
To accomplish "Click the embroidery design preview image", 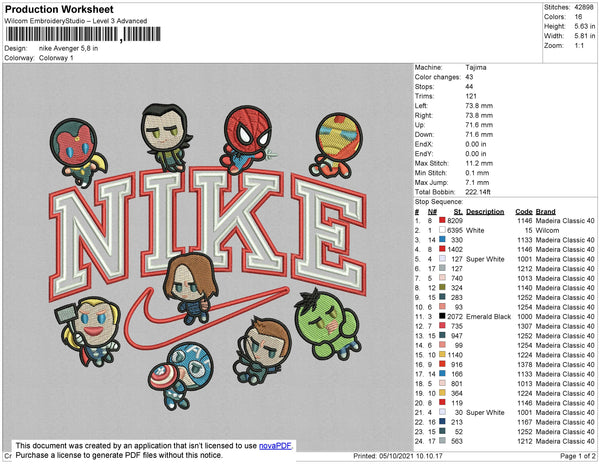I will [208, 257].
